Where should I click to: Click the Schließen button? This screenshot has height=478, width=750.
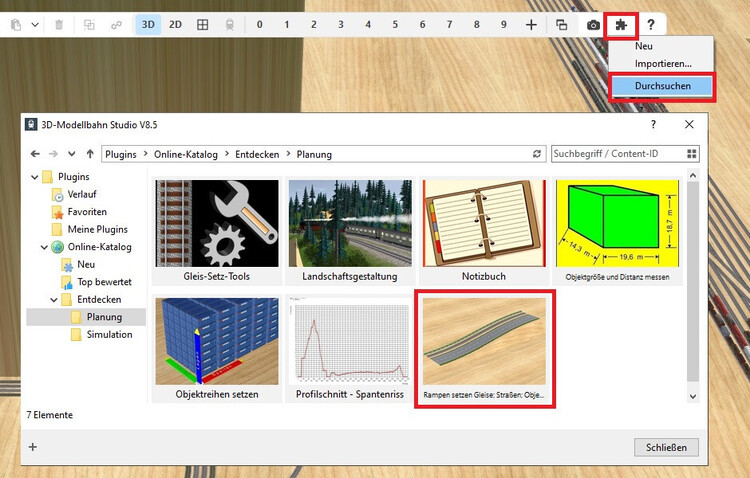(x=666, y=447)
